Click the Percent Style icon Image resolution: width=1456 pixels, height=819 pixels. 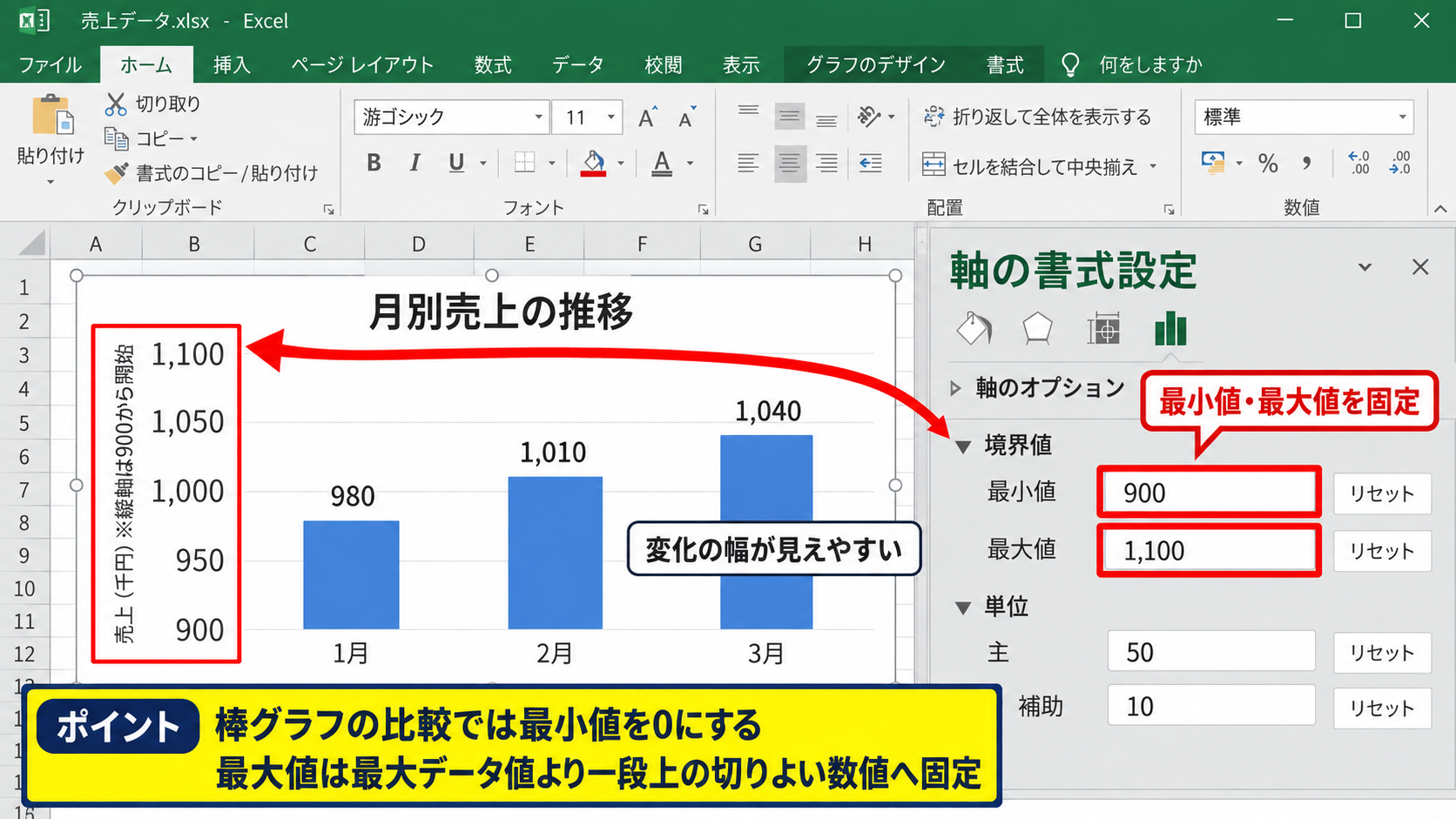point(1268,163)
